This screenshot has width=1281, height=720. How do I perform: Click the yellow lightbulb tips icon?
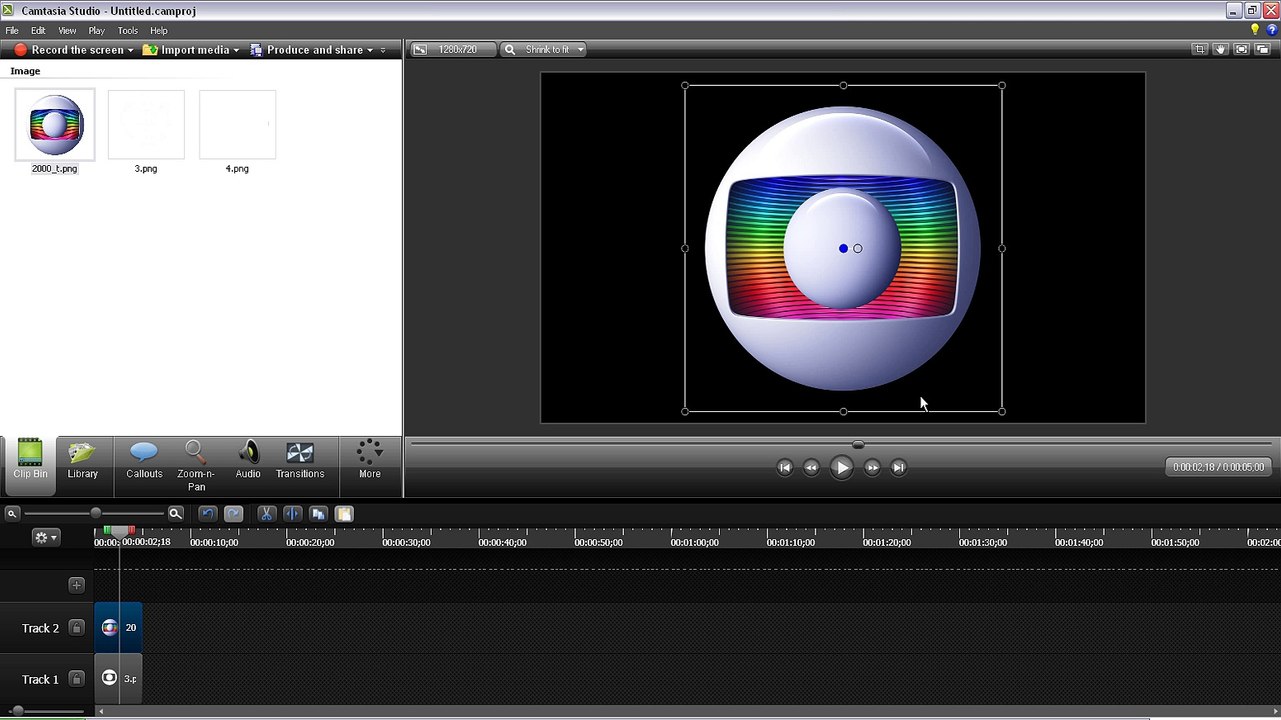click(1256, 31)
